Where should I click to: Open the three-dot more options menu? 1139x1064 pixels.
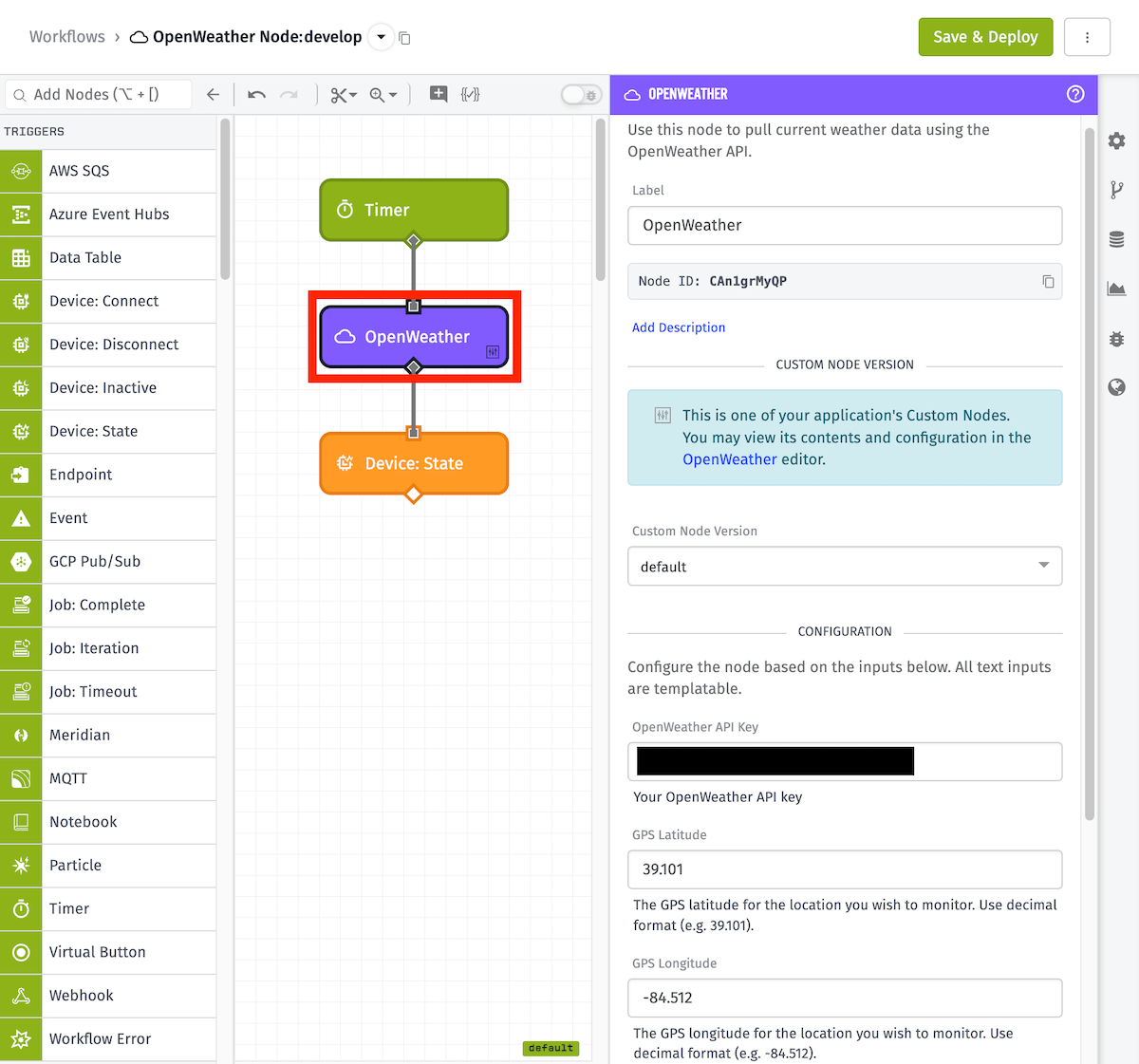(1087, 37)
